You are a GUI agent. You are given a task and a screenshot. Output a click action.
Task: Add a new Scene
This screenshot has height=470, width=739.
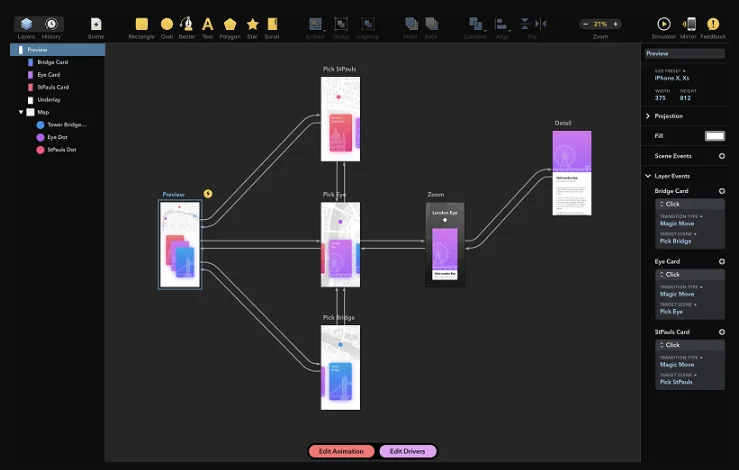pos(96,24)
